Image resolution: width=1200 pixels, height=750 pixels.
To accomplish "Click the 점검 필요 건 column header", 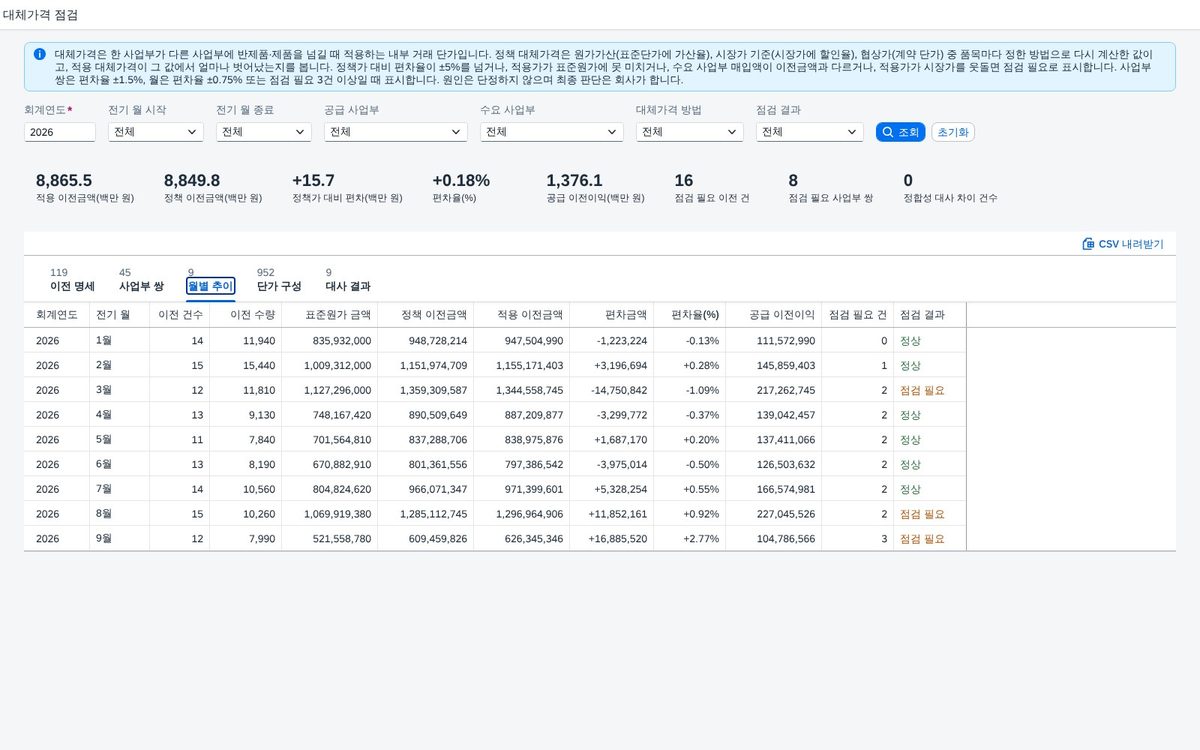I will tap(858, 315).
